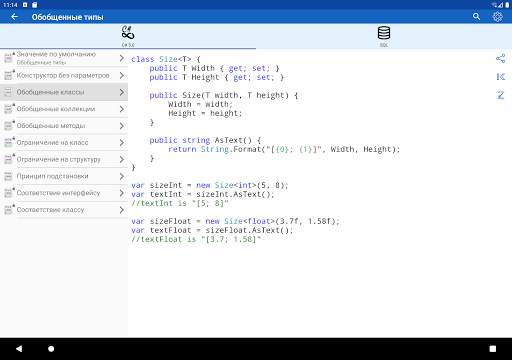
Task: Click the 'Обобщенные типы' header title
Action: pyautogui.click(x=67, y=17)
